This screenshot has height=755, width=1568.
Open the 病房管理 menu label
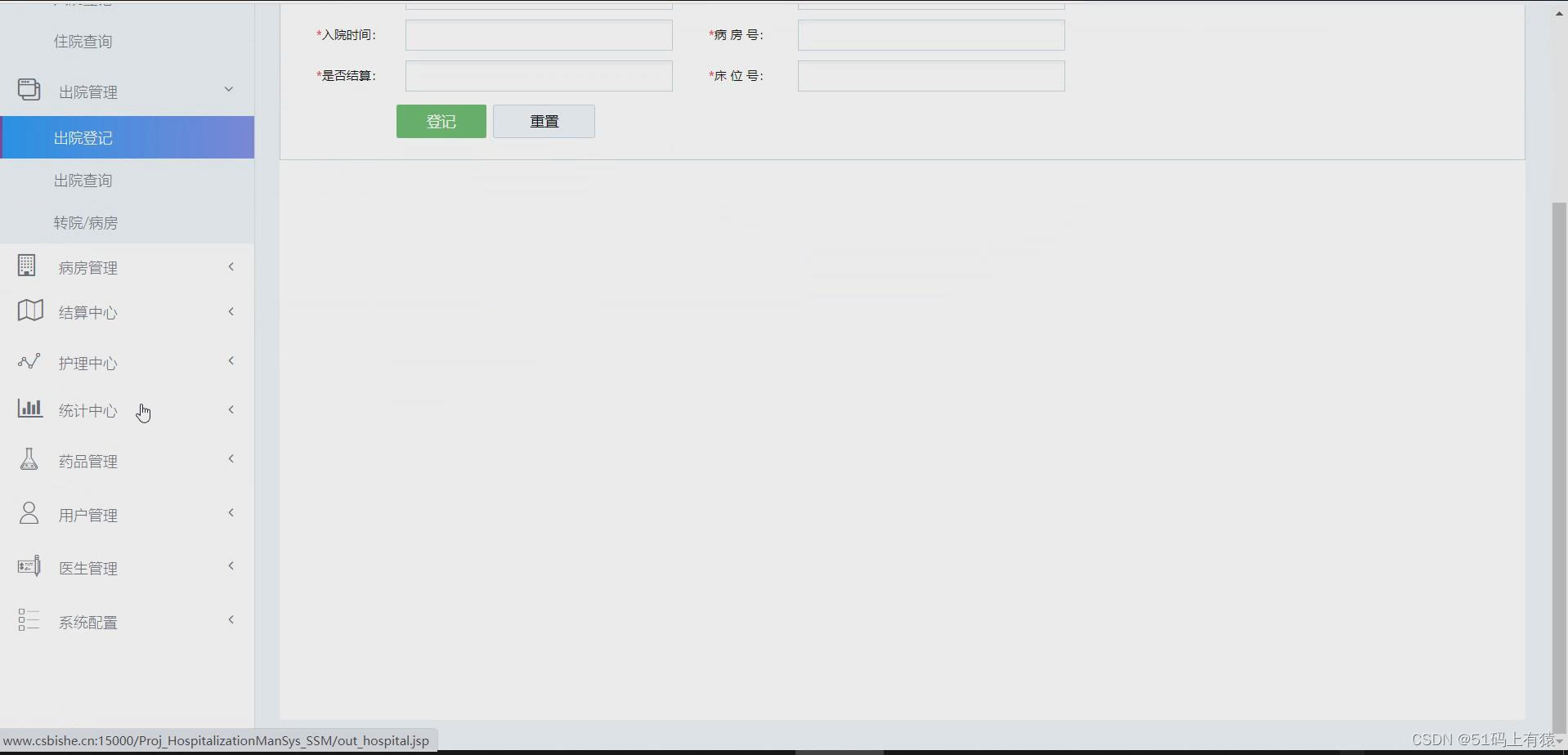tap(88, 268)
